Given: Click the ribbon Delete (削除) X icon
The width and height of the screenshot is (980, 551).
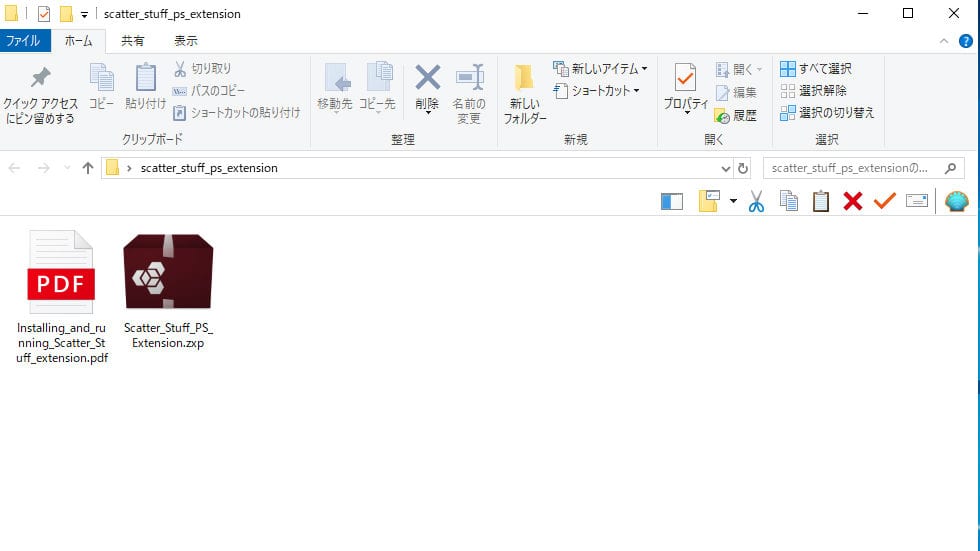Looking at the screenshot, I should (x=428, y=78).
